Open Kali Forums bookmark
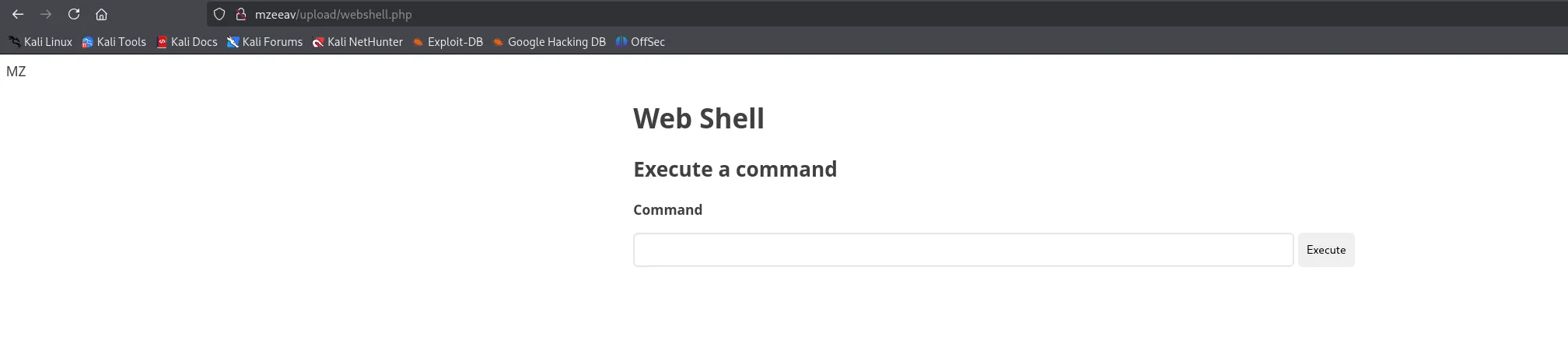Screen dimensions: 1568x337 [x=264, y=42]
